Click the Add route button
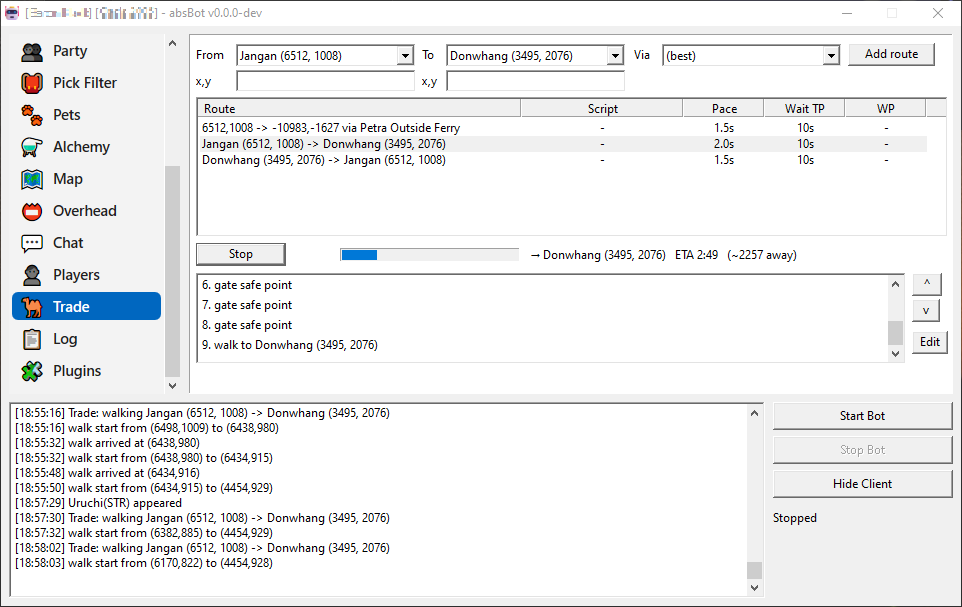Screen dimensions: 962x607 (x=891, y=54)
